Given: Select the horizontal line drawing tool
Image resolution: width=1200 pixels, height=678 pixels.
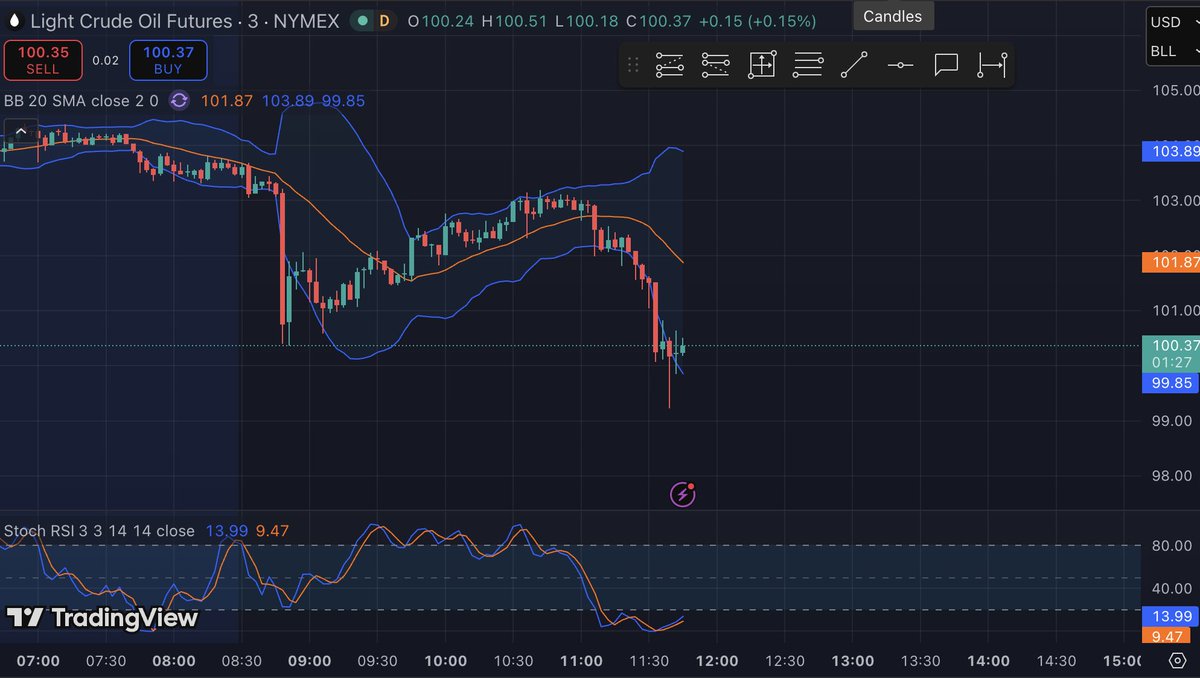Looking at the screenshot, I should pyautogui.click(x=900, y=66).
